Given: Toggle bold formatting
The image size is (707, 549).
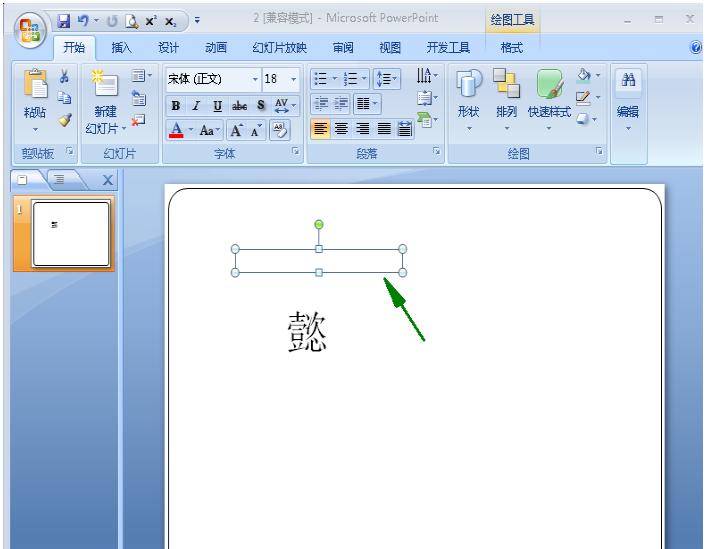Looking at the screenshot, I should 176,106.
